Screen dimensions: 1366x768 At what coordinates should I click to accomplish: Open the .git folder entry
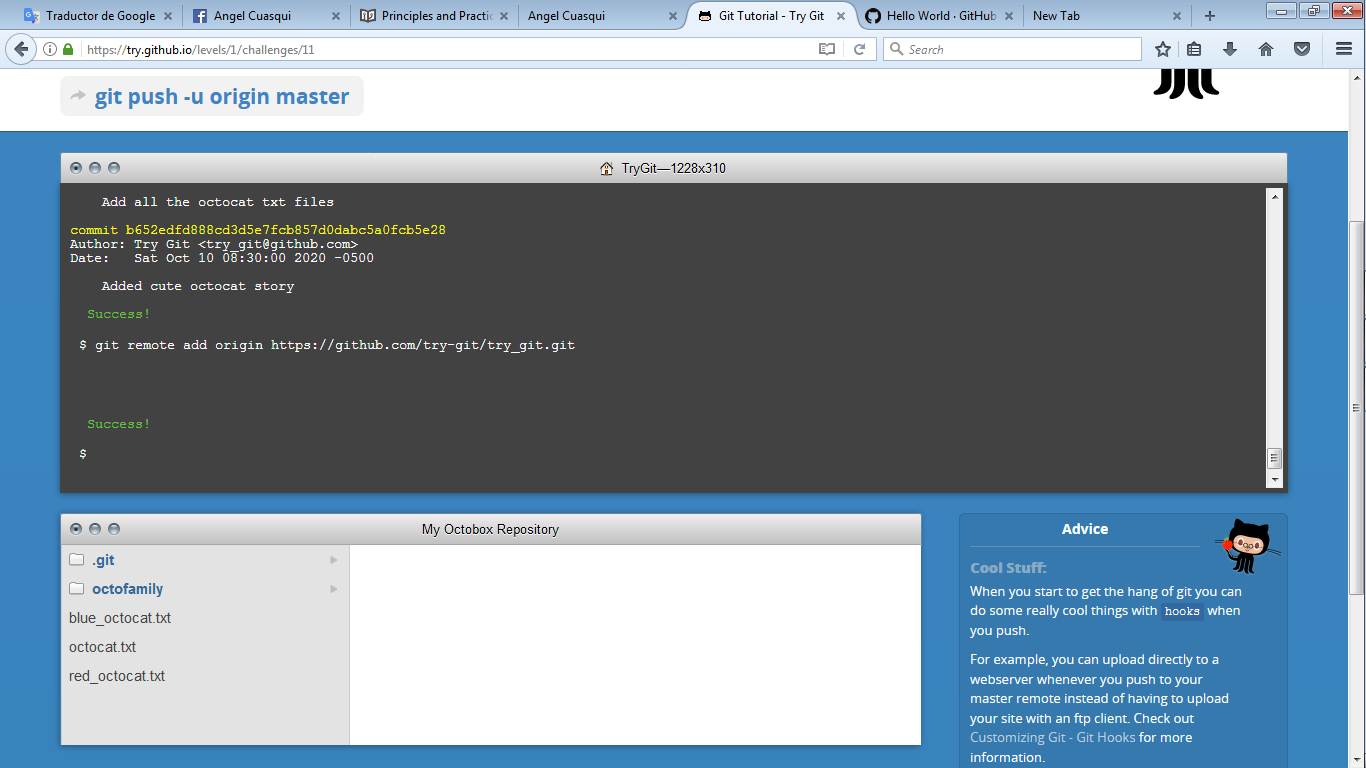(x=205, y=560)
